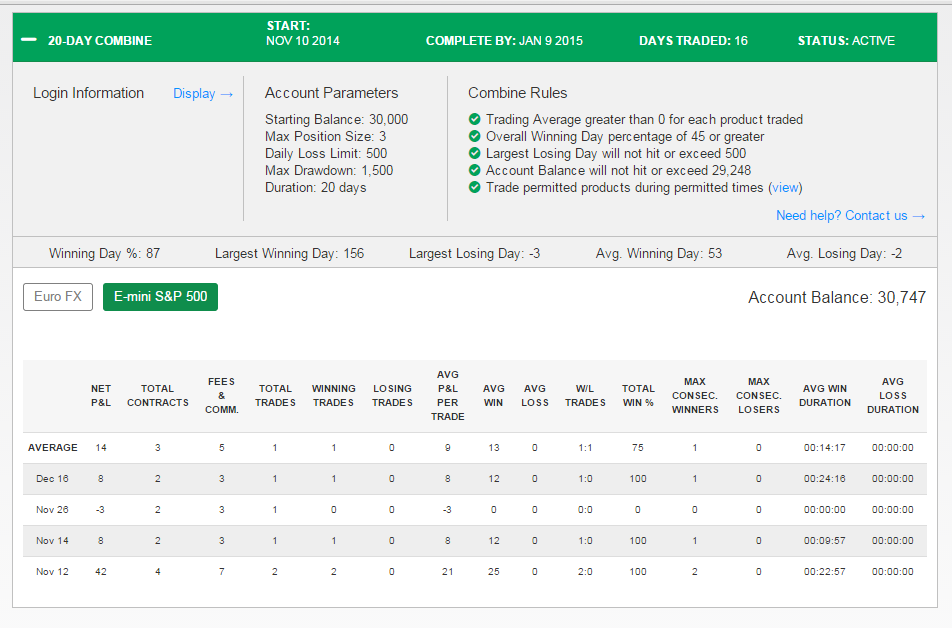Image resolution: width=952 pixels, height=628 pixels.
Task: Click the Winning Day %: 87 stat
Action: [x=104, y=253]
